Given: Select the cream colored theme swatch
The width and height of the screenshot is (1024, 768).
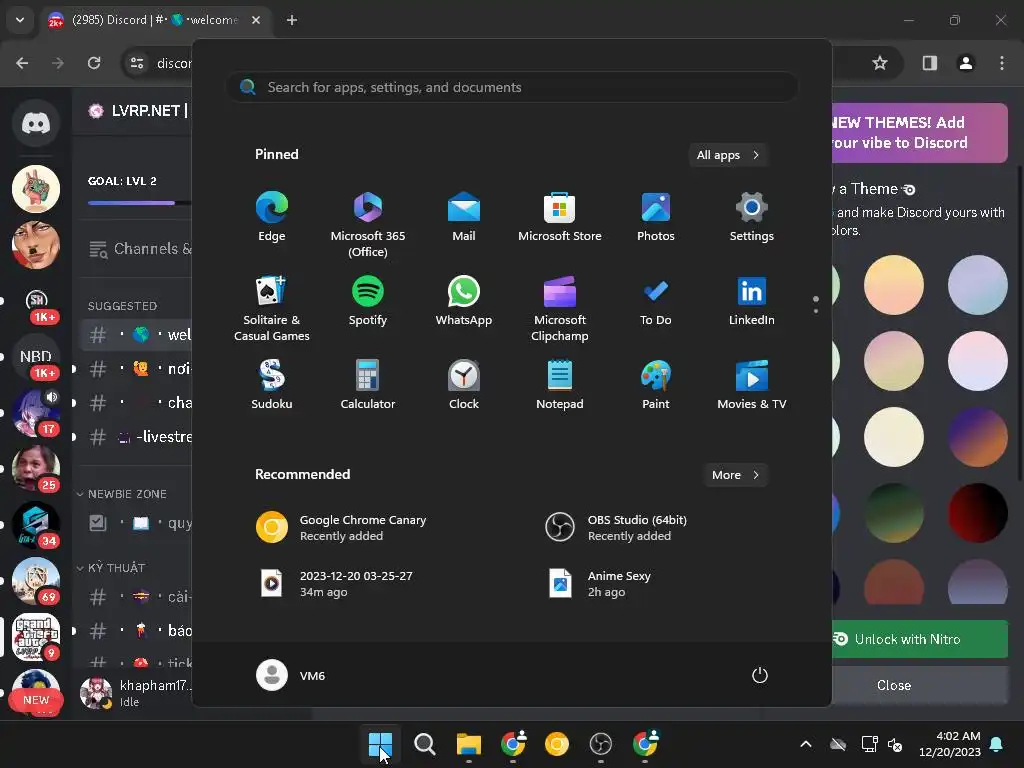Looking at the screenshot, I should pos(893,437).
